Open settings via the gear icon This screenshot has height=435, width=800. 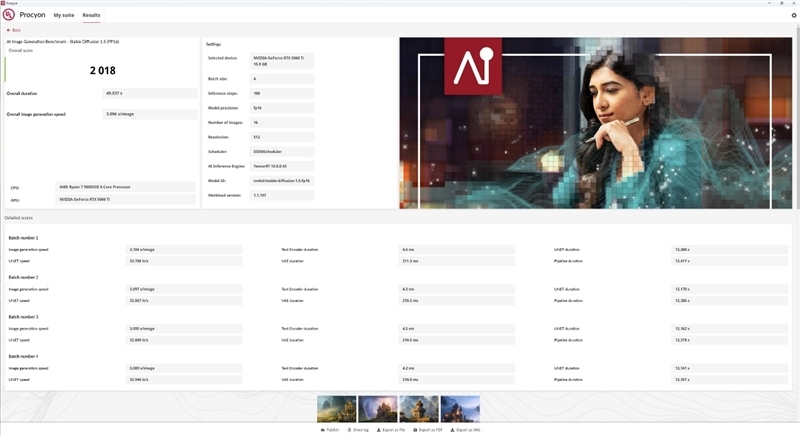click(x=794, y=15)
